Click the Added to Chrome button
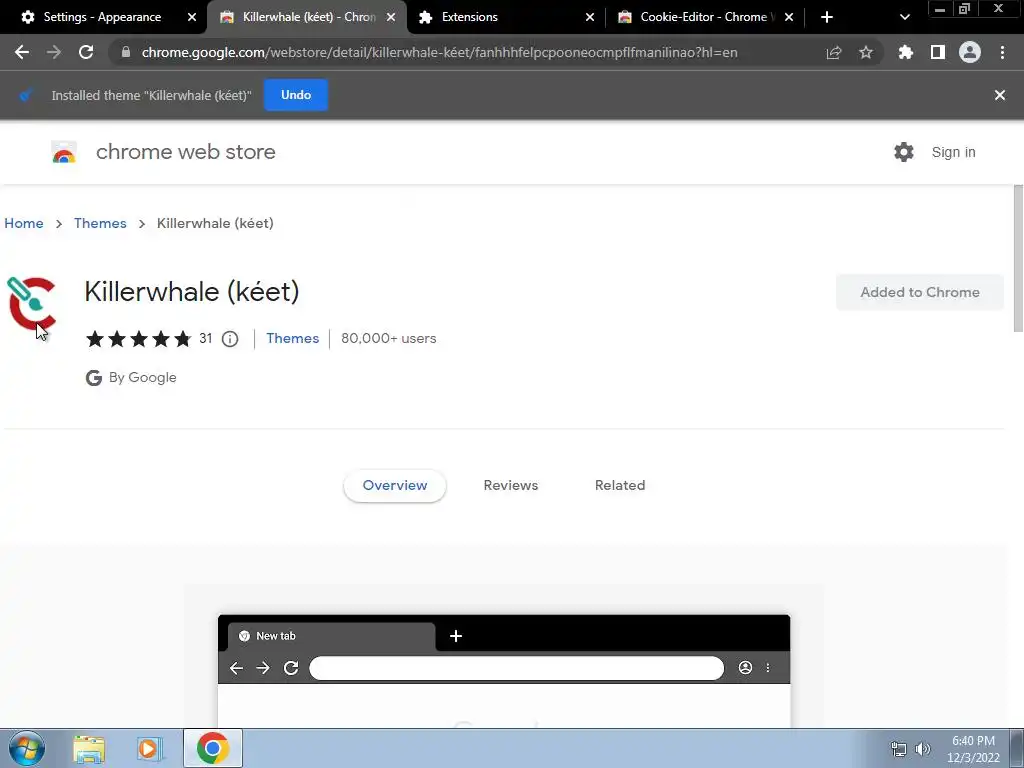1024x768 pixels. (920, 292)
